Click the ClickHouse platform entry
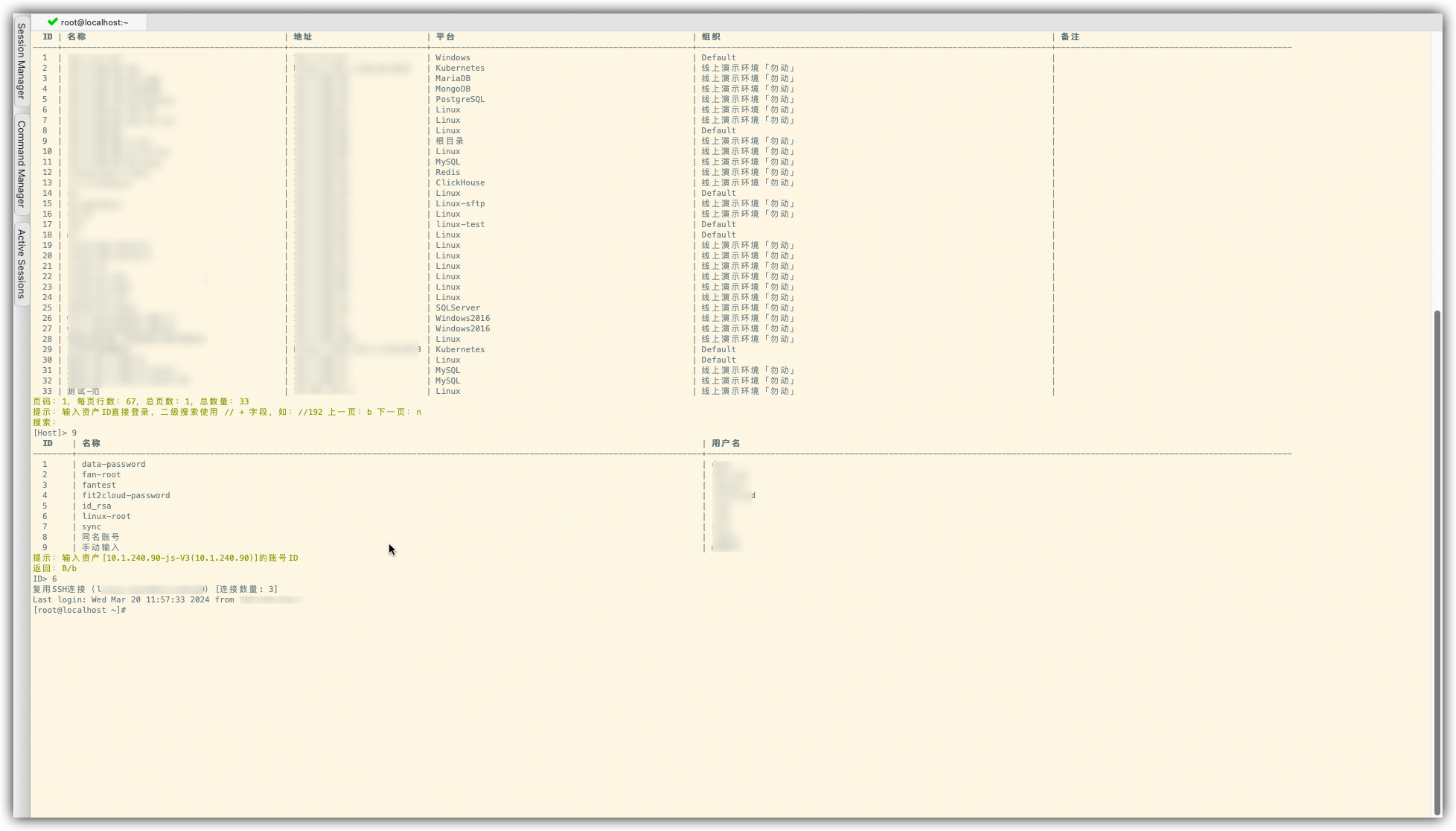Screen dimensions: 1456x831 (460, 182)
